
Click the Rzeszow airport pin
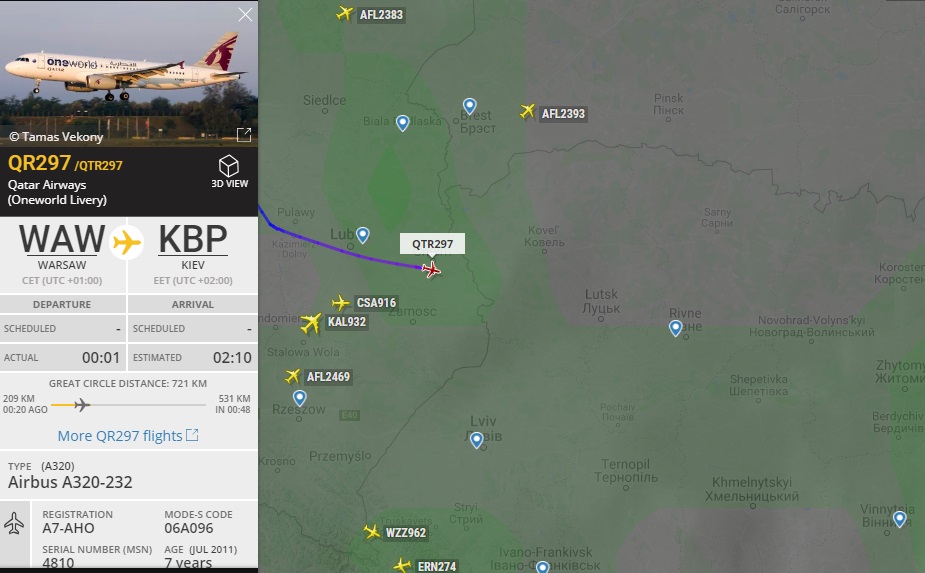[300, 398]
